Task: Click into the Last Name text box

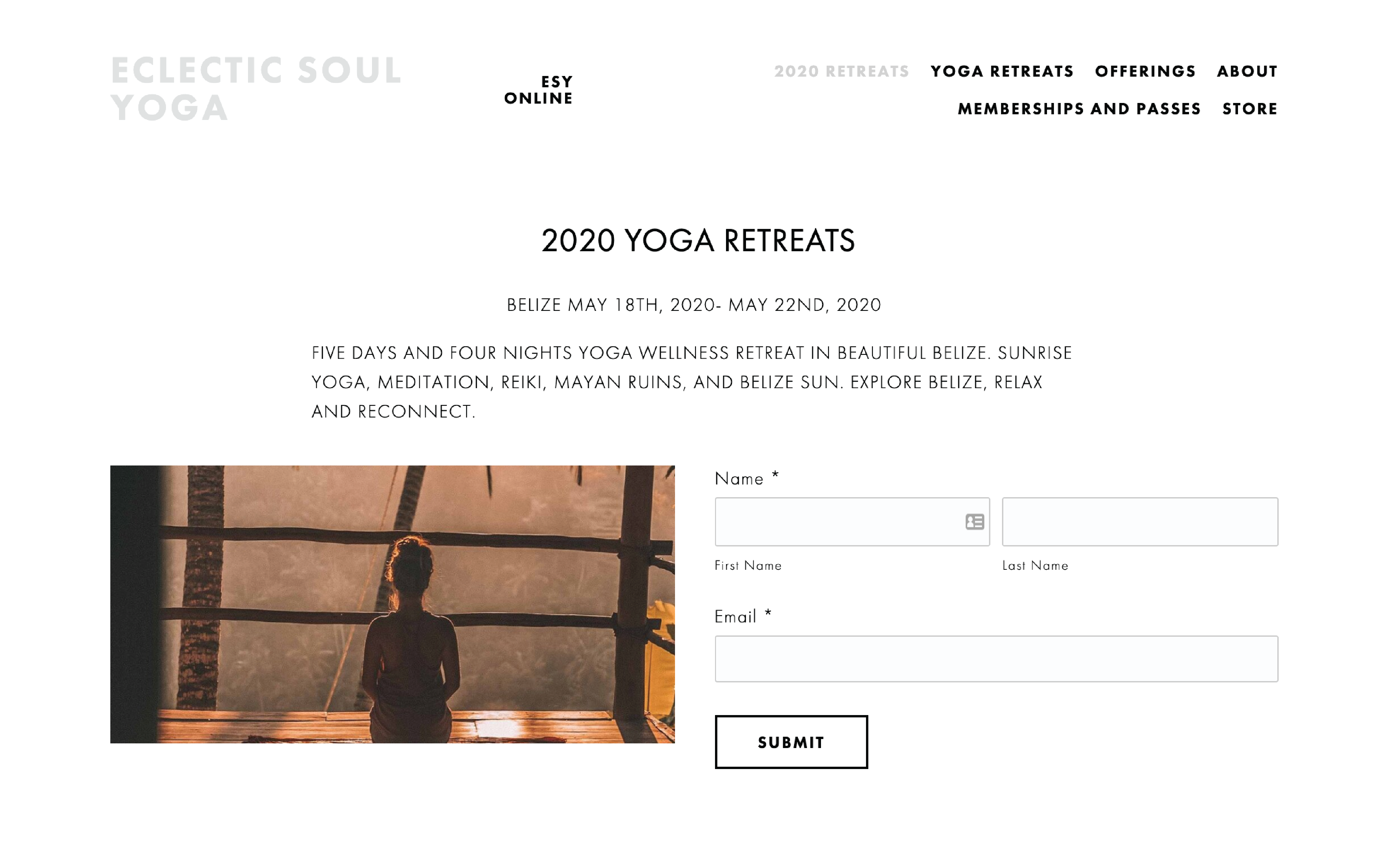Action: 1139,521
